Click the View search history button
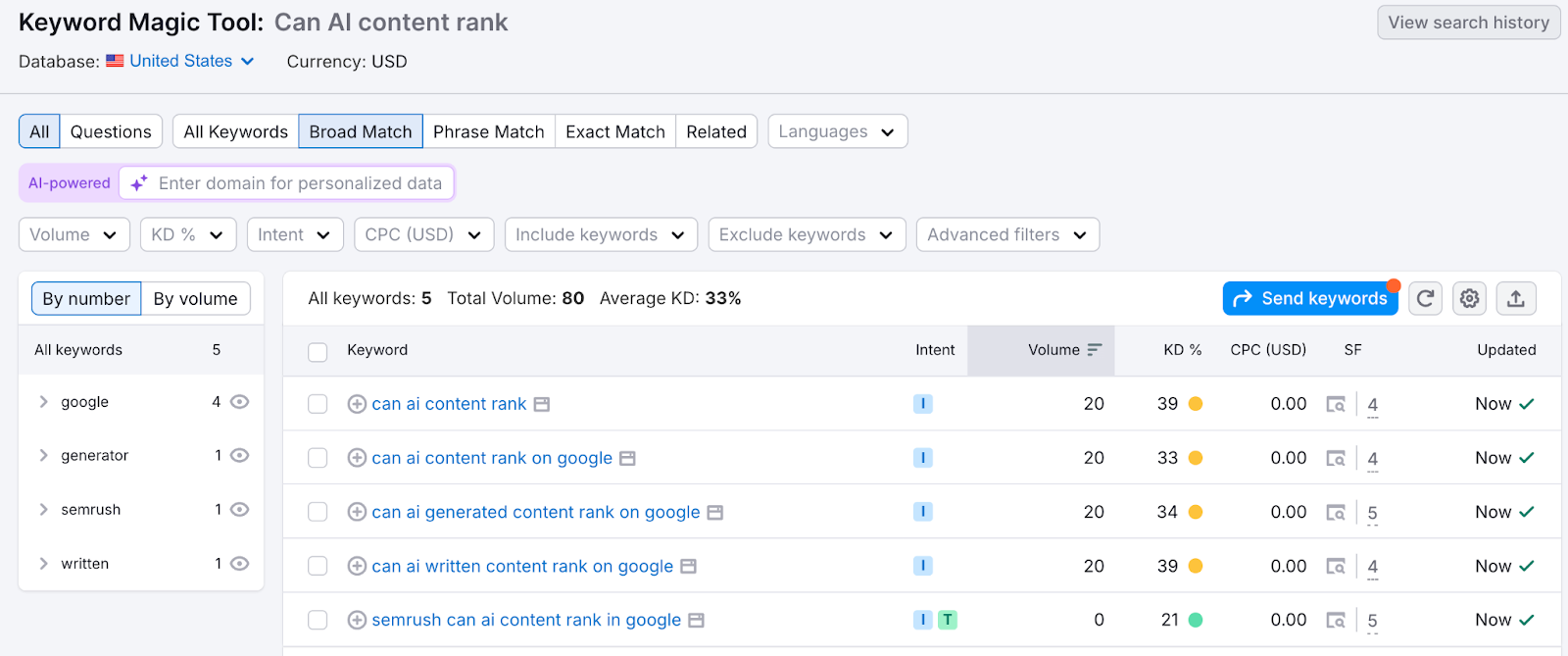 [x=1468, y=23]
